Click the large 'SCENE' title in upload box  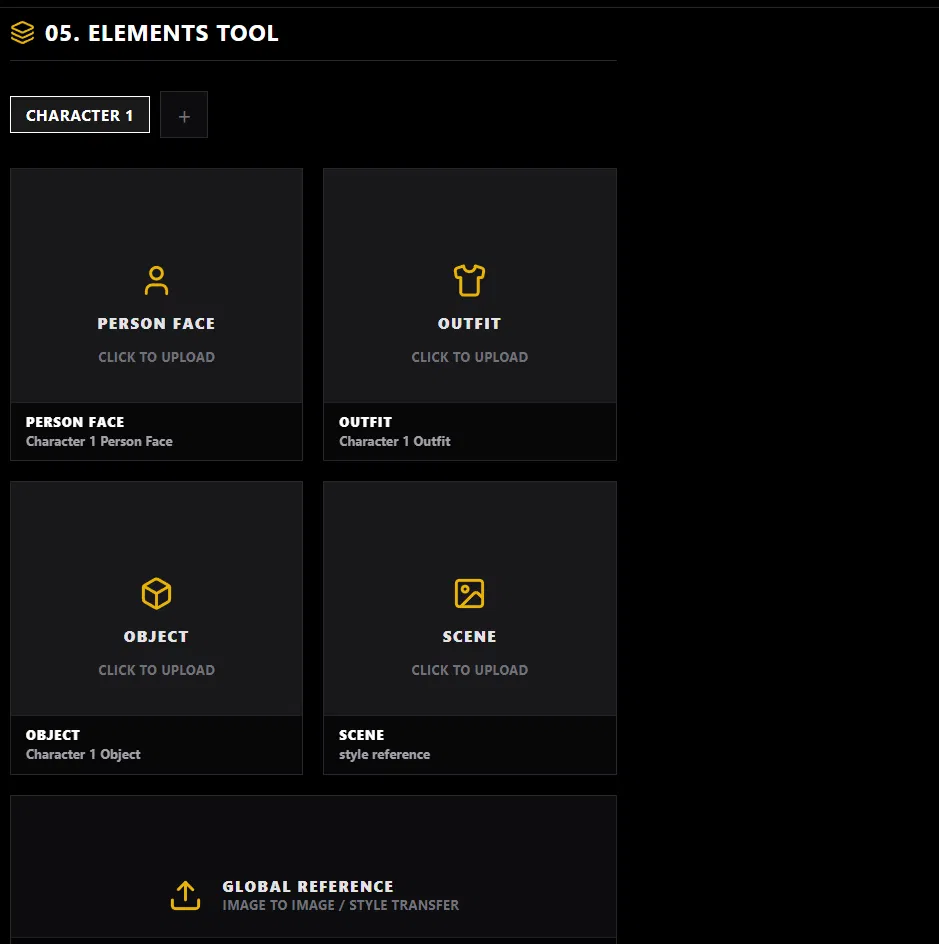tap(469, 636)
